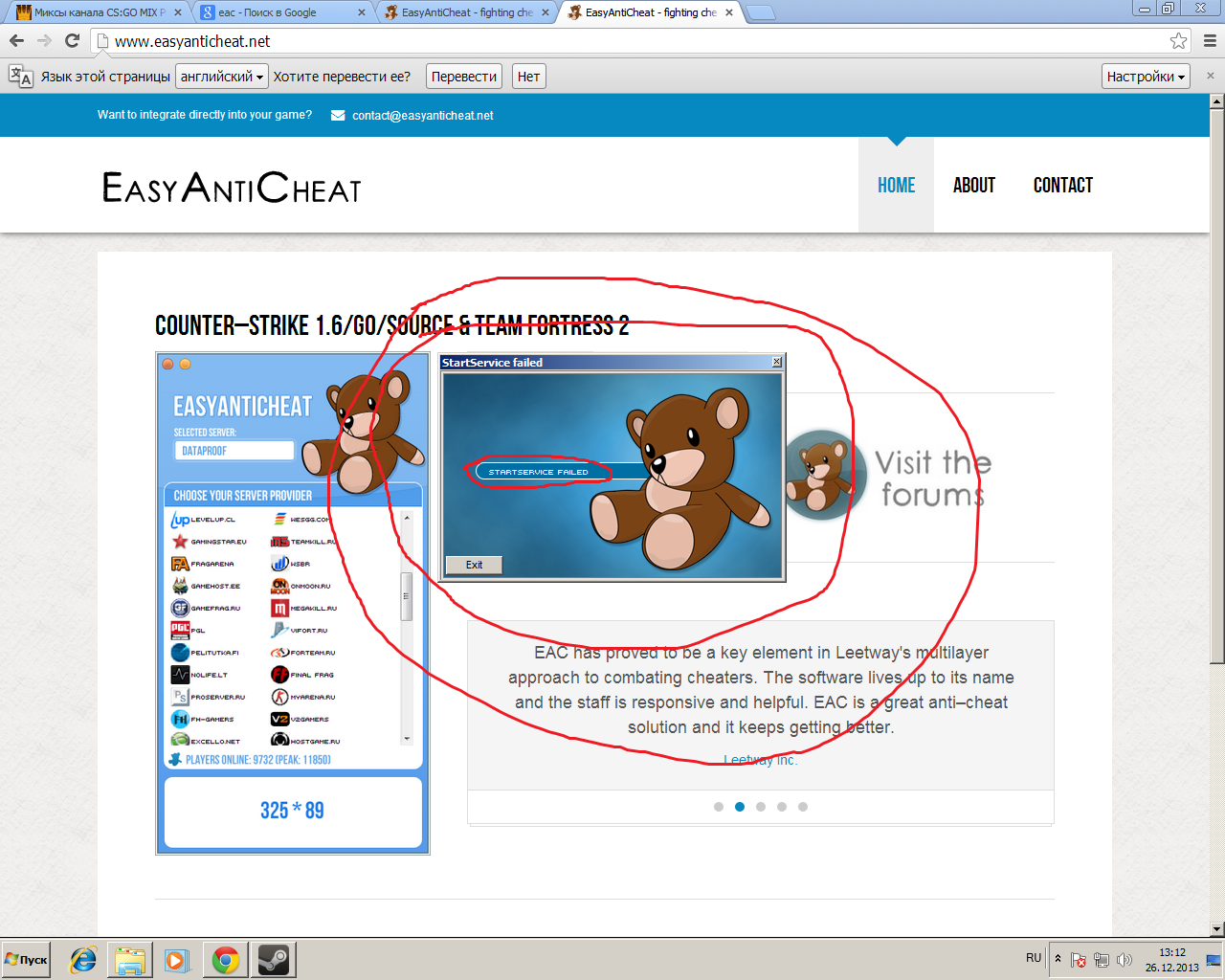This screenshot has width=1225, height=980.
Task: Show hidden tray icons chevron
Action: [1058, 958]
